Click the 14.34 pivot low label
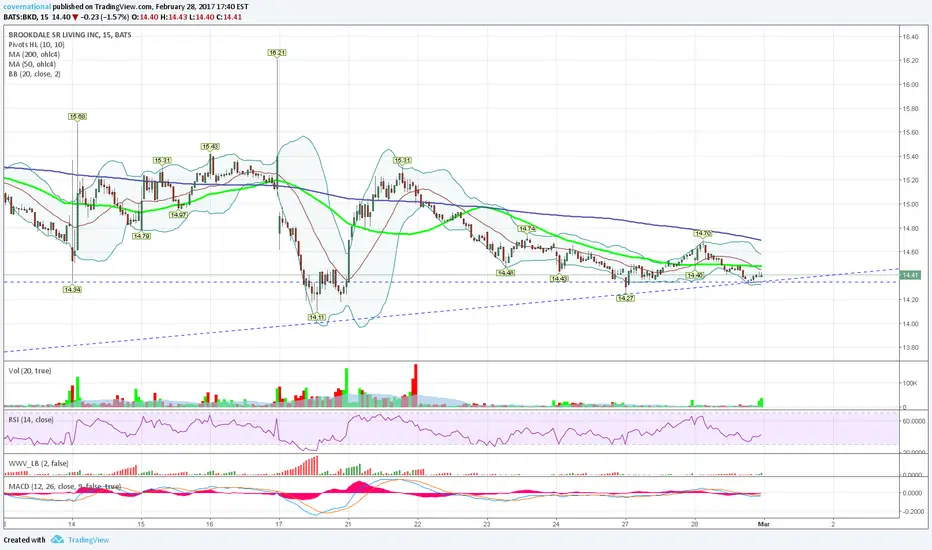The width and height of the screenshot is (932, 550). 72,290
